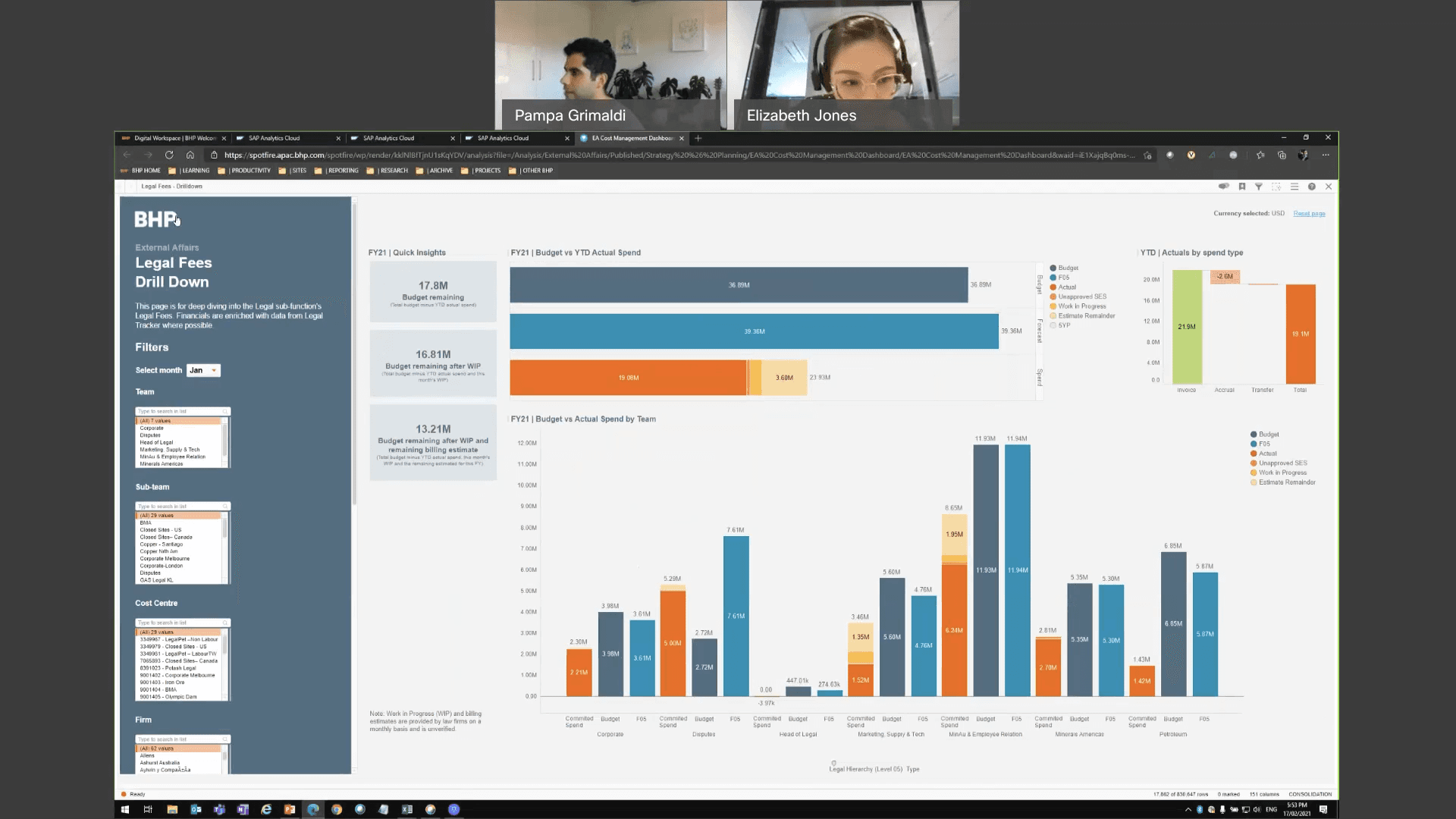Click the Firm filter search field

(180, 739)
